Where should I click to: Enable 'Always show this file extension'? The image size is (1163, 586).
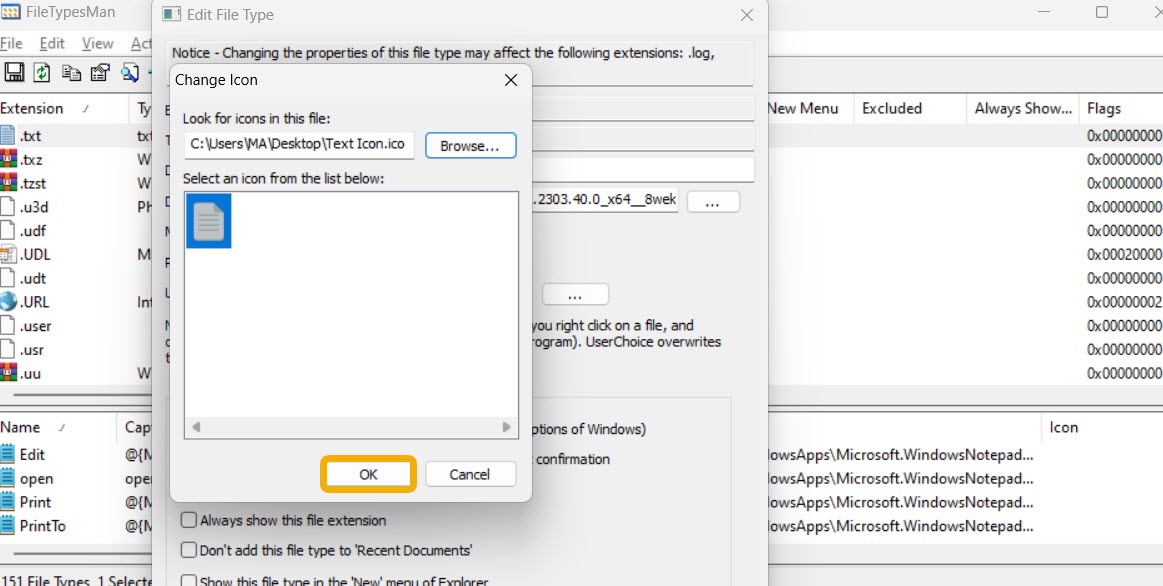coord(188,520)
